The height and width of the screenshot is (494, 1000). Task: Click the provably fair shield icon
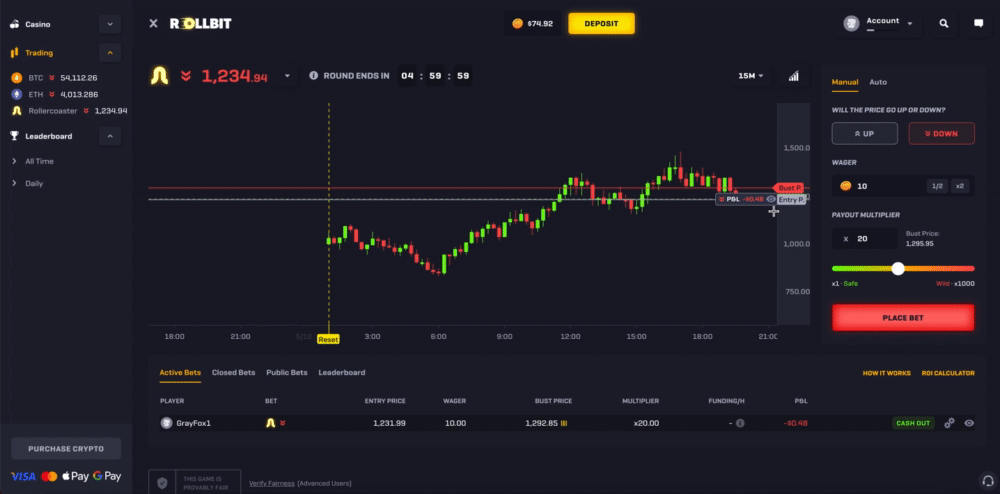pos(162,483)
